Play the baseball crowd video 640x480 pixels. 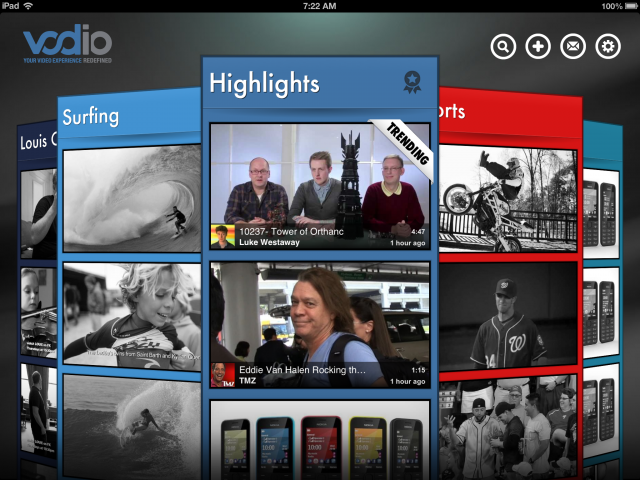click(508, 427)
